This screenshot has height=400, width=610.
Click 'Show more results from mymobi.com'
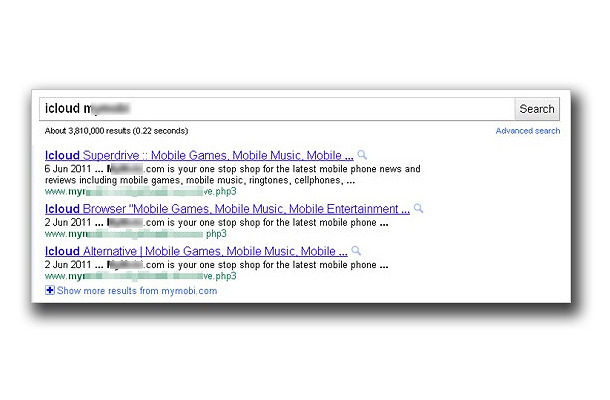pos(137,291)
